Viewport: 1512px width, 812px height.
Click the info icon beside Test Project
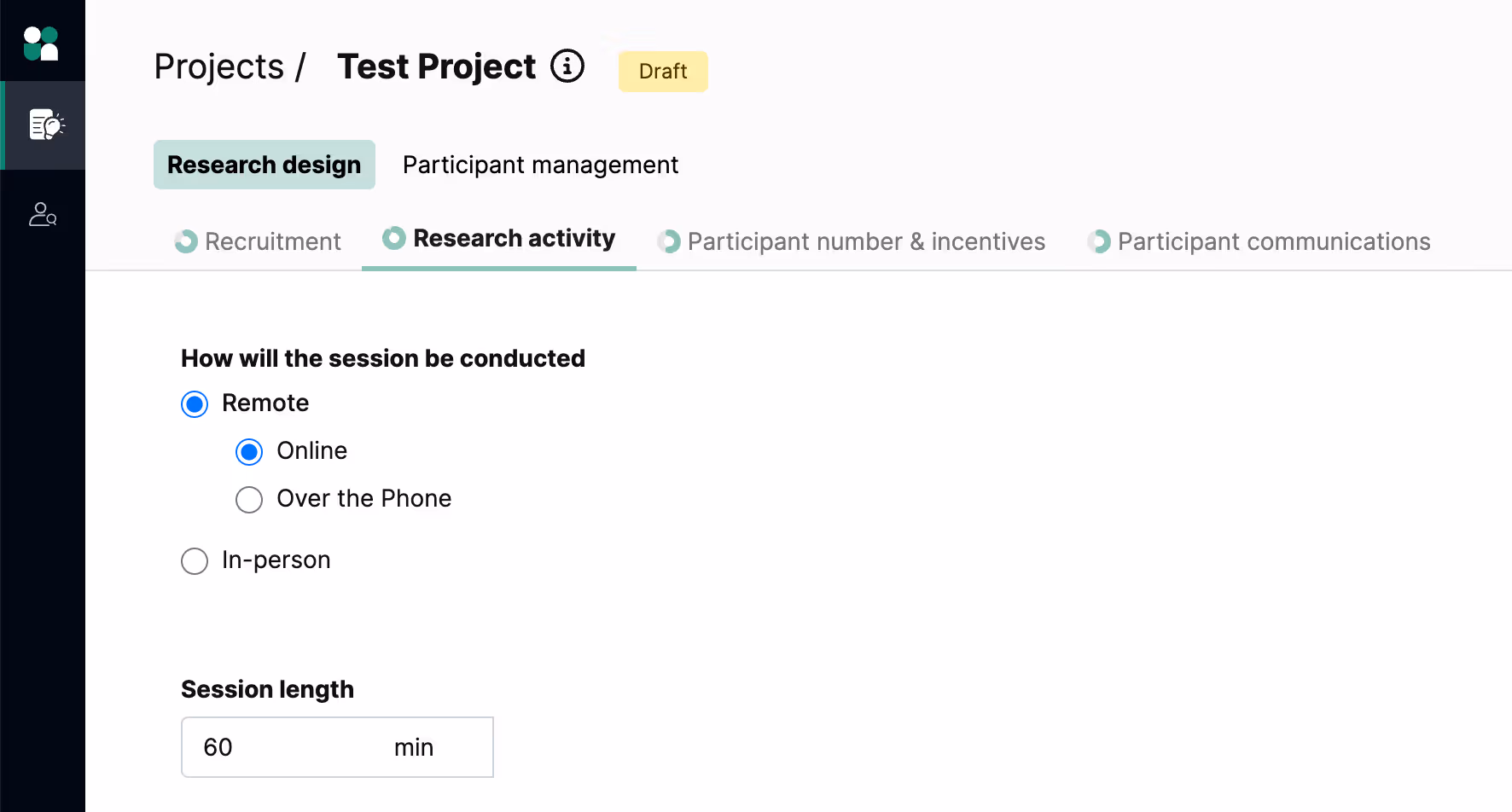pos(567,66)
